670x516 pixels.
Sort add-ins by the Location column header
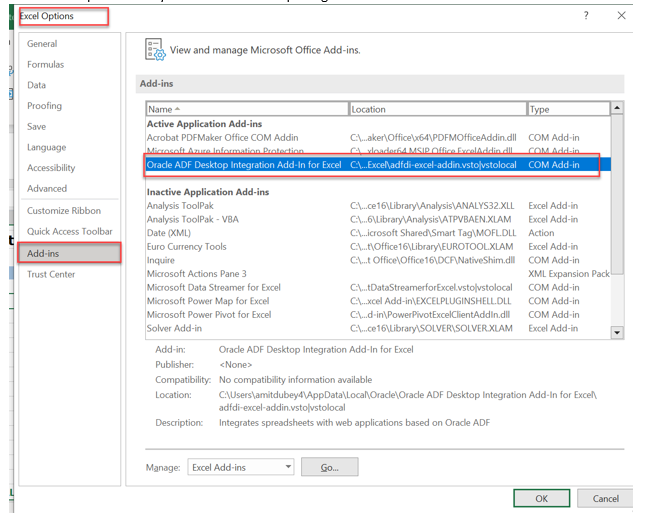438,109
